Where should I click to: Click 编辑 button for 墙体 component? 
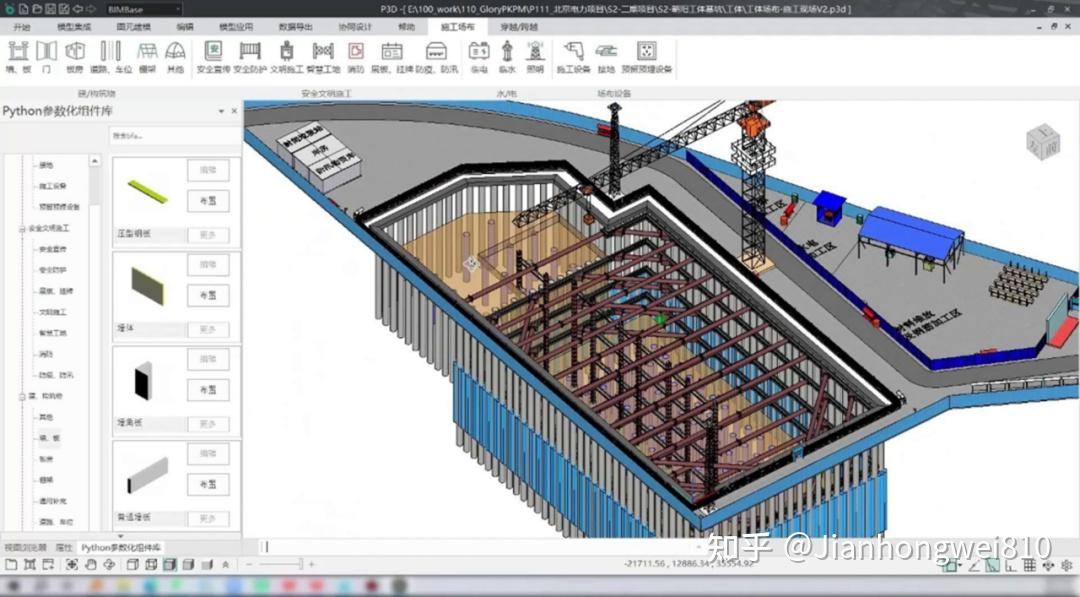click(207, 265)
